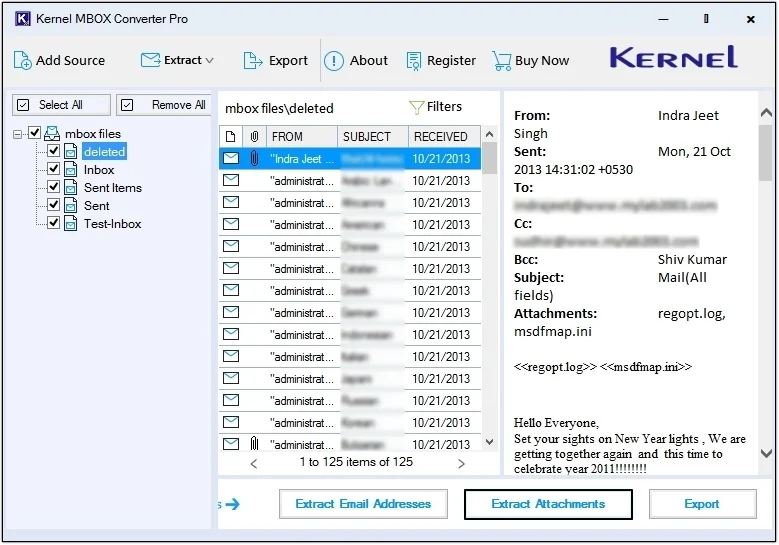Go to previous page of email list
779x545 pixels.
click(254, 464)
